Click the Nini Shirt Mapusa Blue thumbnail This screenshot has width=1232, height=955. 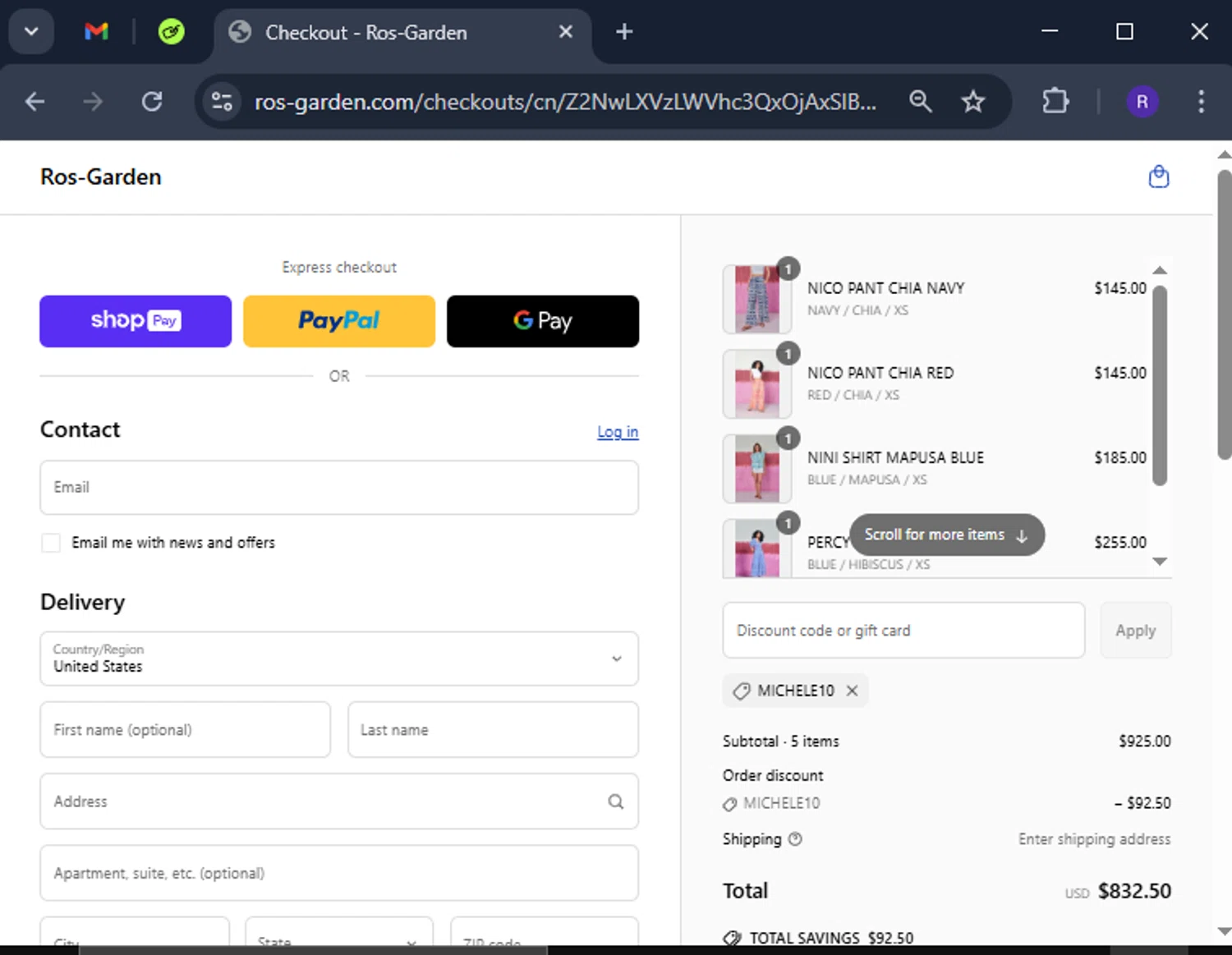tap(757, 468)
